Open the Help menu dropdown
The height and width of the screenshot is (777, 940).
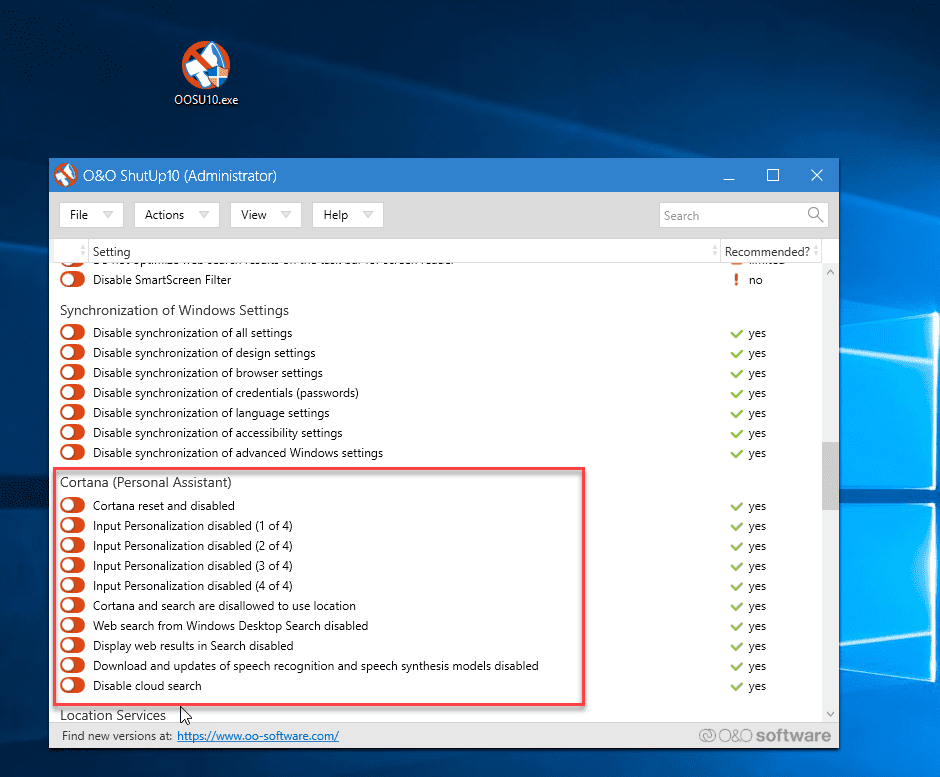pos(348,215)
